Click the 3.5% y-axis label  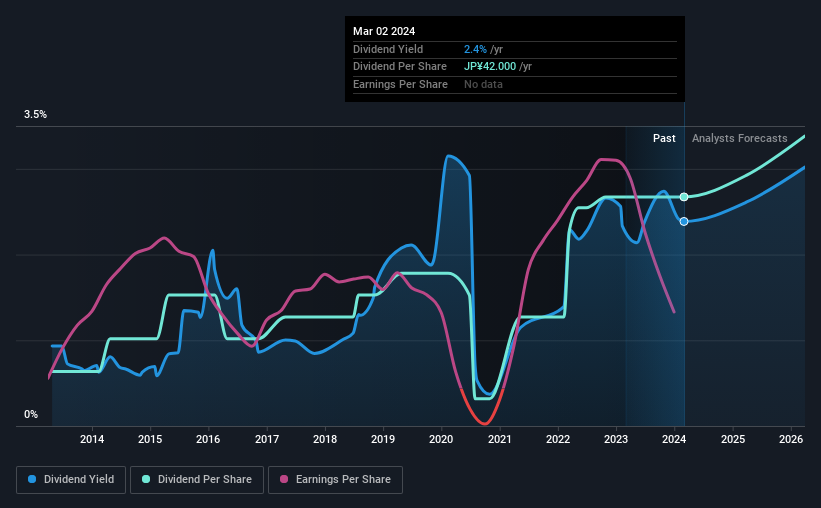coord(35,114)
